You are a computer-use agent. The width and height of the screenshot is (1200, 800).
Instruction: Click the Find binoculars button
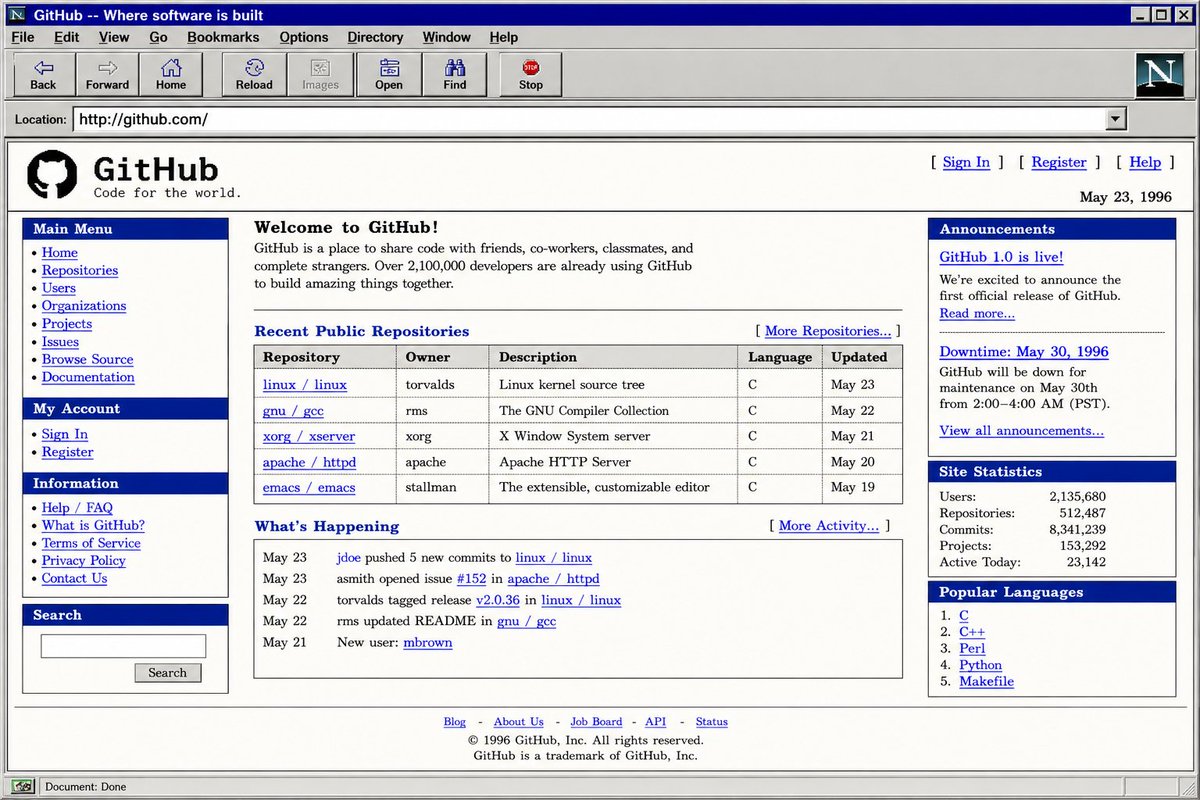[x=455, y=74]
